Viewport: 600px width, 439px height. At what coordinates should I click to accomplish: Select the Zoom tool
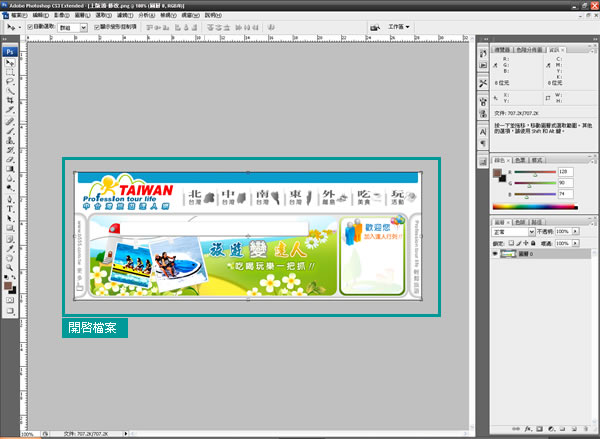[x=10, y=268]
